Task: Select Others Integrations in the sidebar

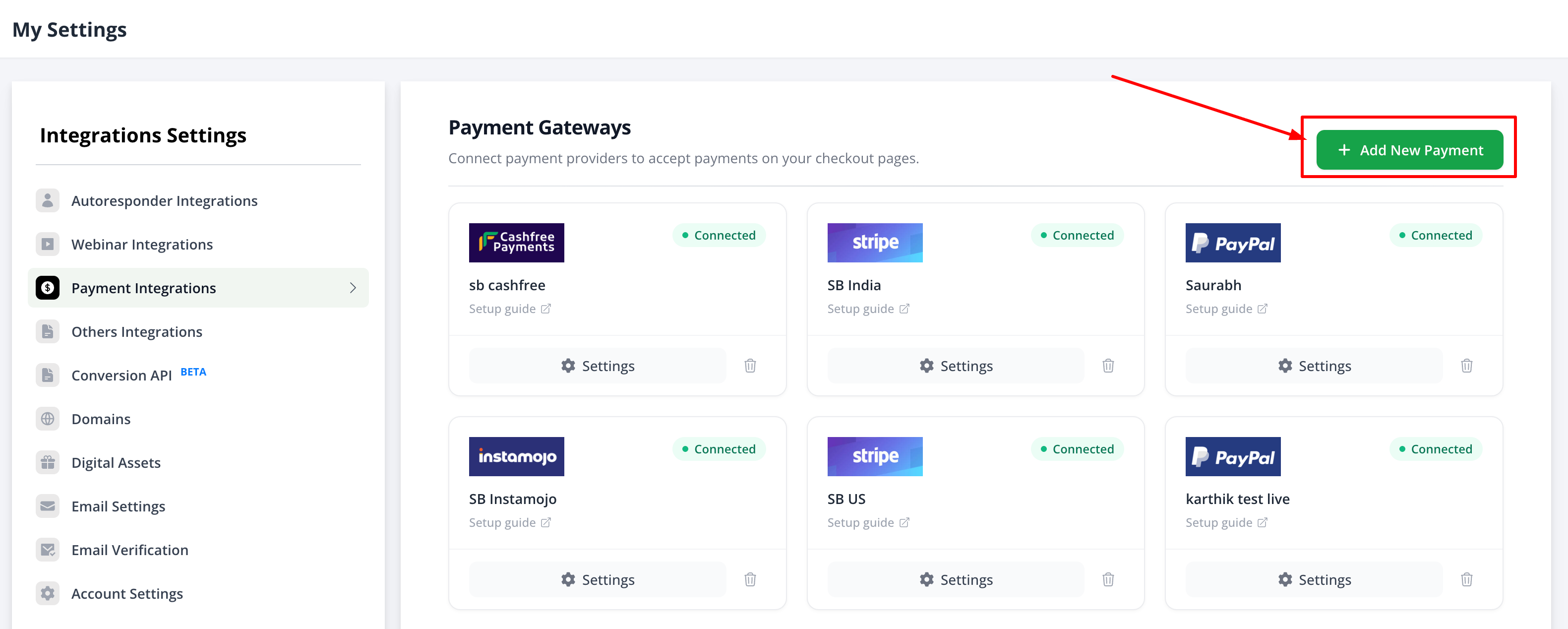Action: (136, 331)
